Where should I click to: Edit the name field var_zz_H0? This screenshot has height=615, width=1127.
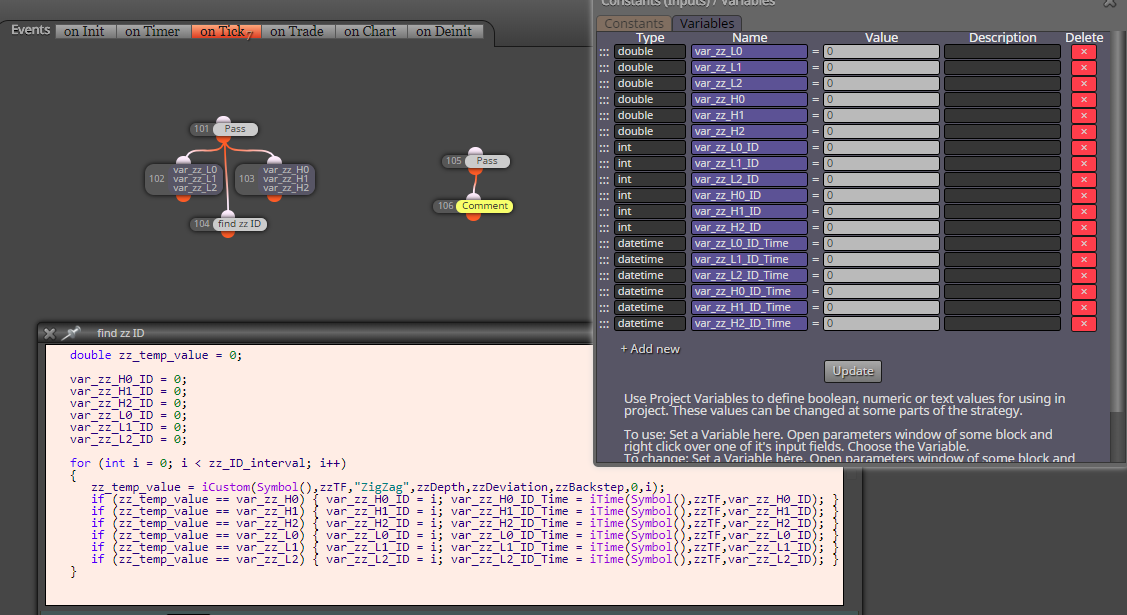pyautogui.click(x=749, y=99)
